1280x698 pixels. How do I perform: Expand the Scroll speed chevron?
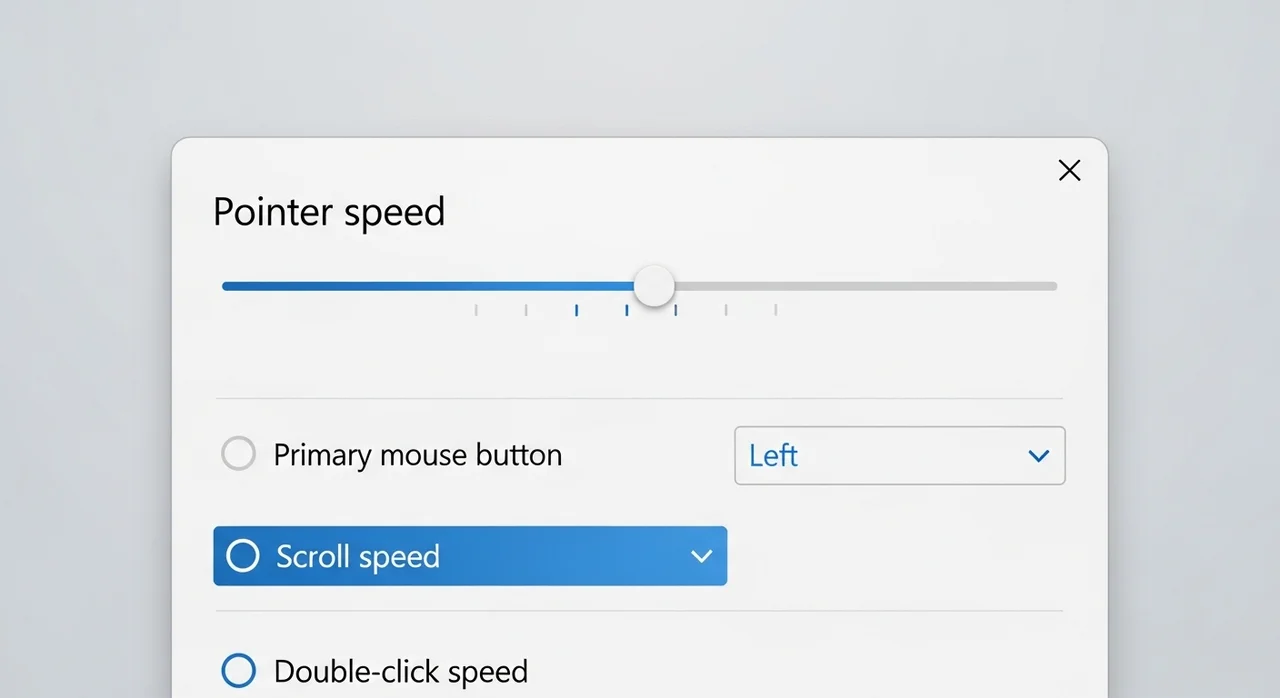[702, 556]
